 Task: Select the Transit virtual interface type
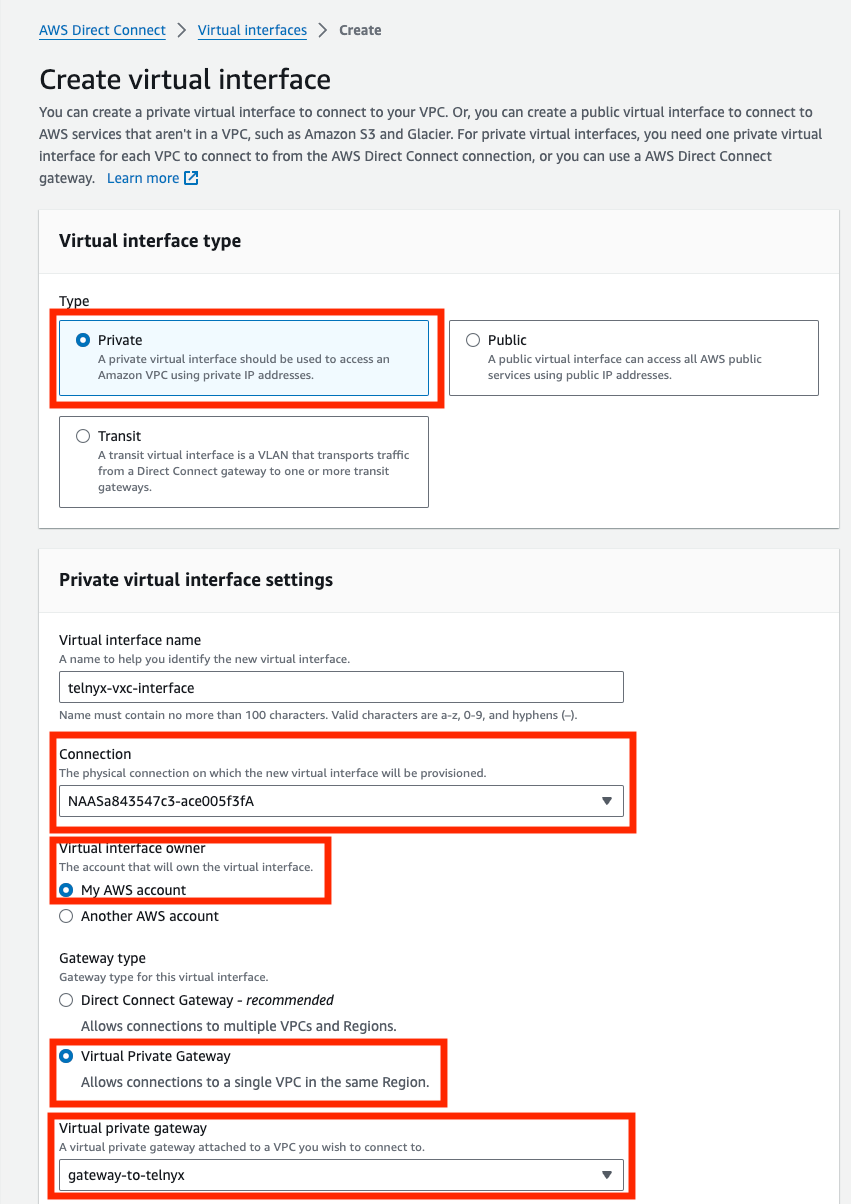click(83, 435)
